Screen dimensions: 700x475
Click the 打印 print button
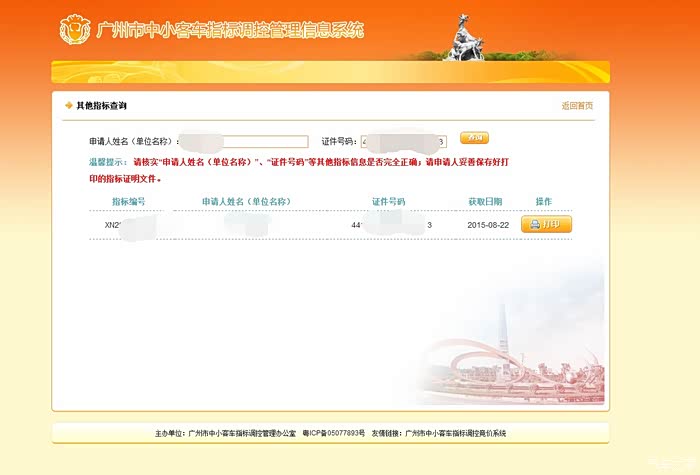tap(546, 224)
